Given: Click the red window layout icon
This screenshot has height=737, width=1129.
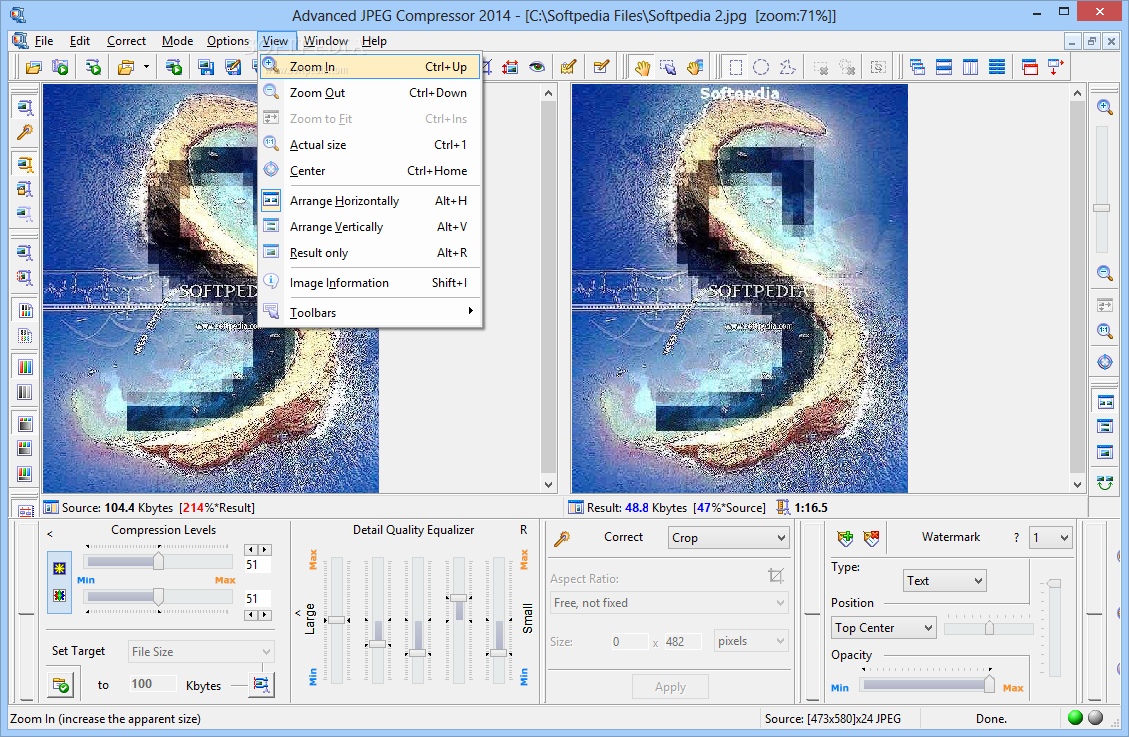Looking at the screenshot, I should point(1030,68).
